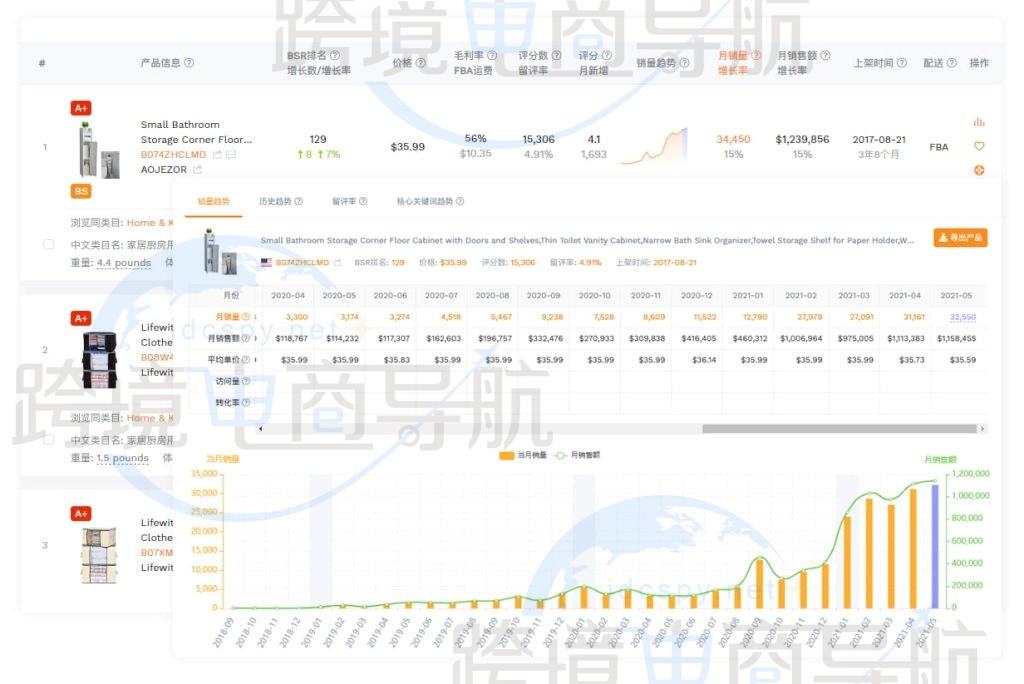
Task: Click the heart favorite icon for product 1
Action: pos(978,146)
